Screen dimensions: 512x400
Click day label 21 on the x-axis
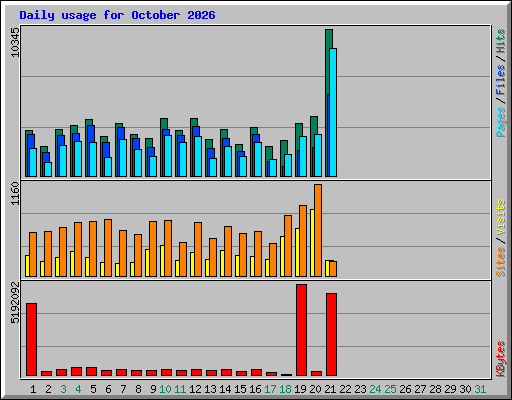(x=330, y=389)
